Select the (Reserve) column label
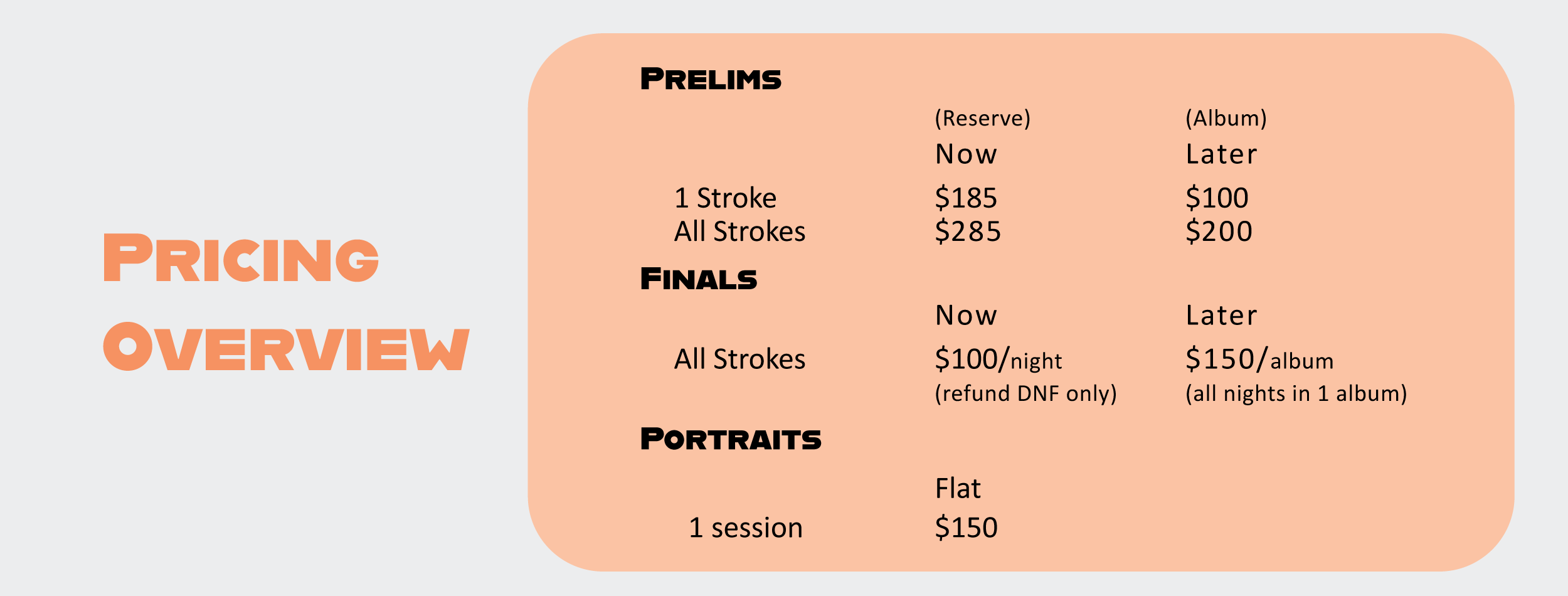 point(982,119)
